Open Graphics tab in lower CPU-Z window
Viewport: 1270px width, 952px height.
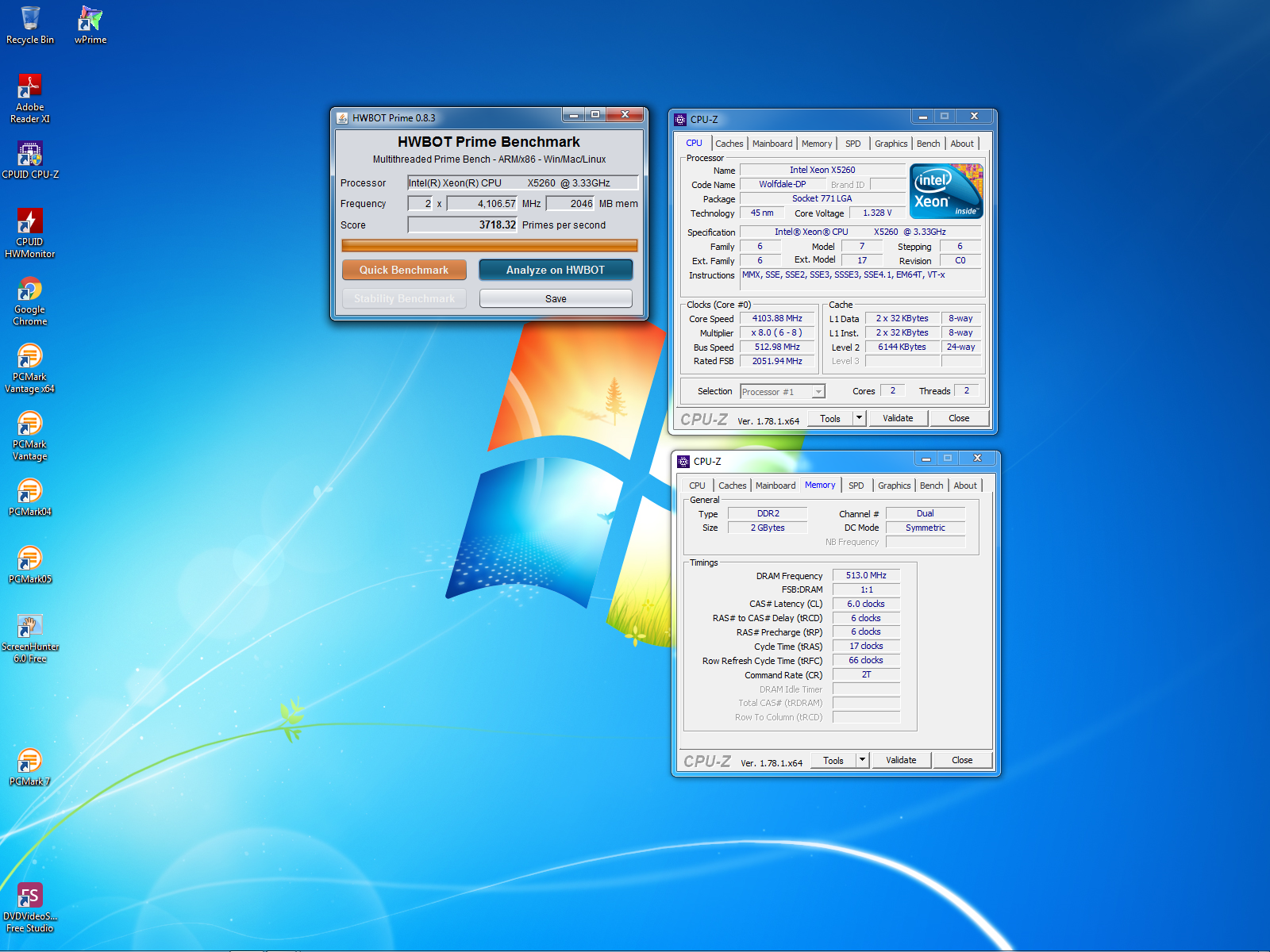click(895, 486)
